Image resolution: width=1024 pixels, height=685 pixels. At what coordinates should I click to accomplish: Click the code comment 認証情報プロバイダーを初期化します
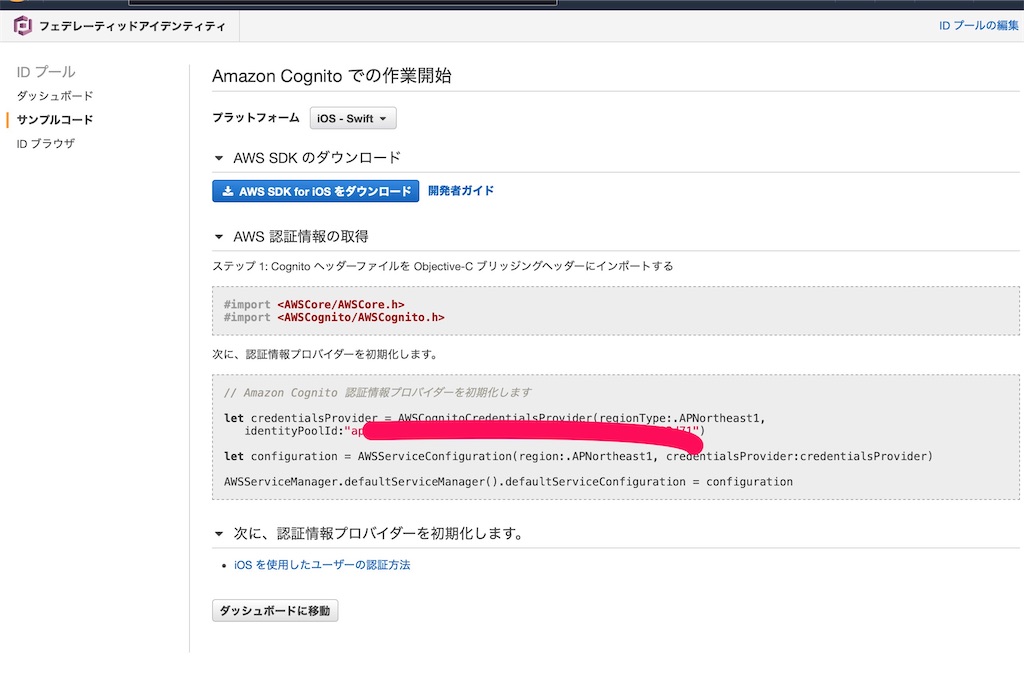click(x=377, y=392)
